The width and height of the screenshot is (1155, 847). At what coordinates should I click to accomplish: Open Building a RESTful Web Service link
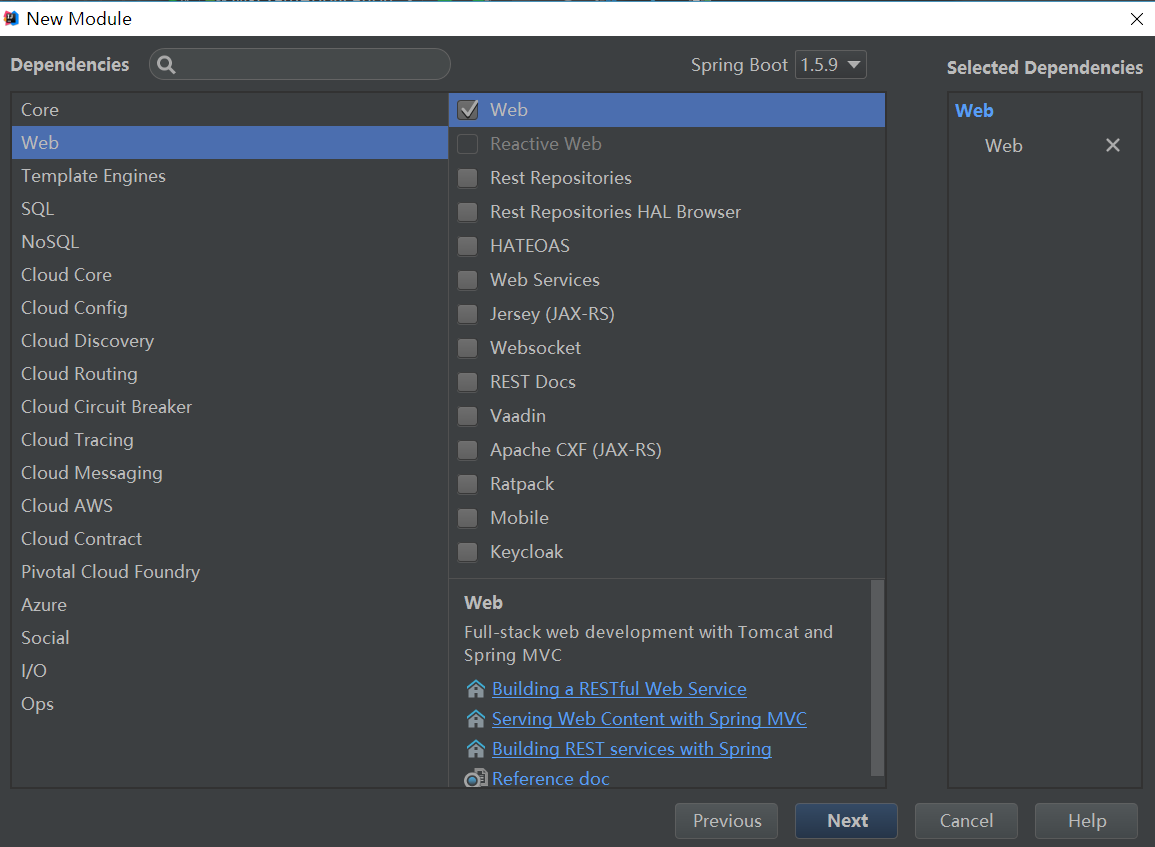(x=619, y=689)
